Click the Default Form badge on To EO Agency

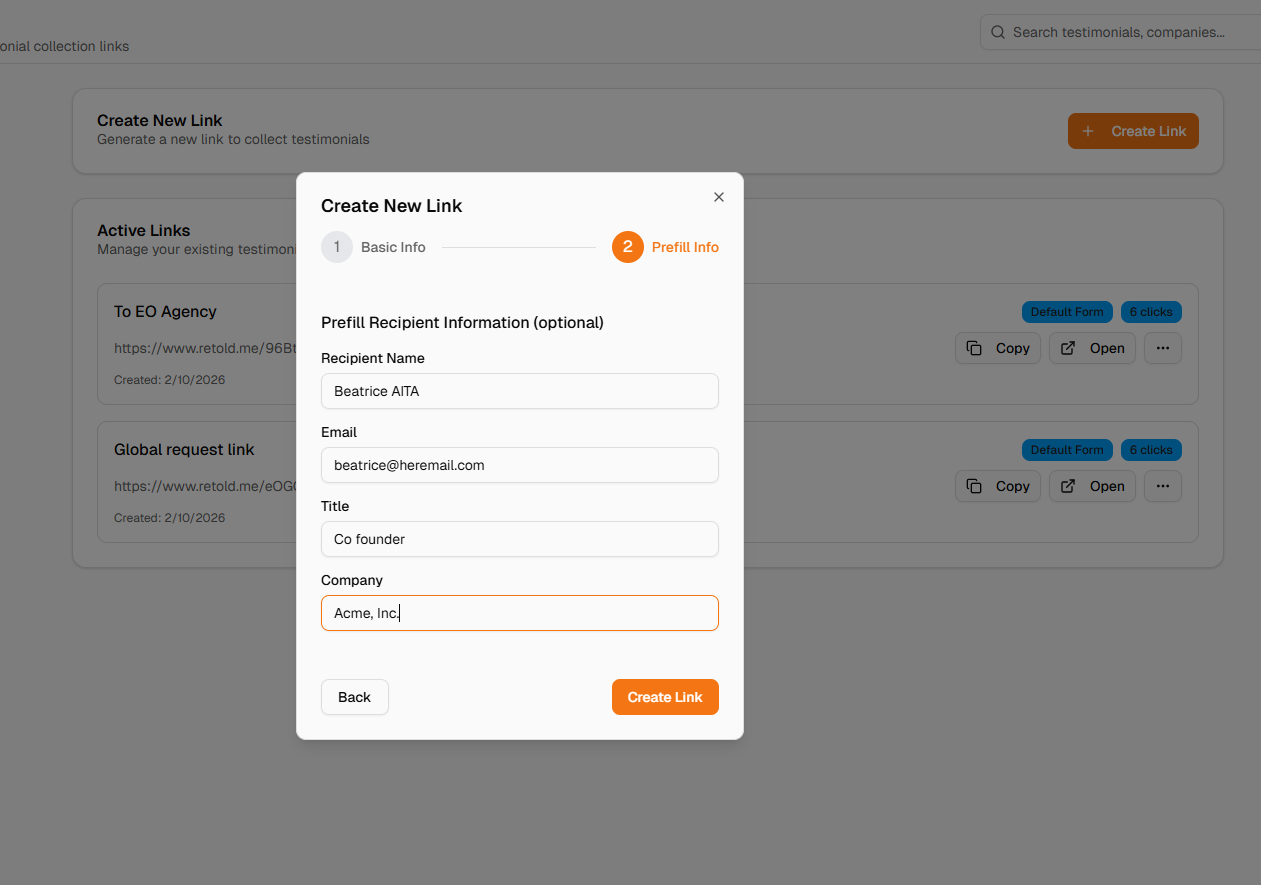coord(1067,311)
